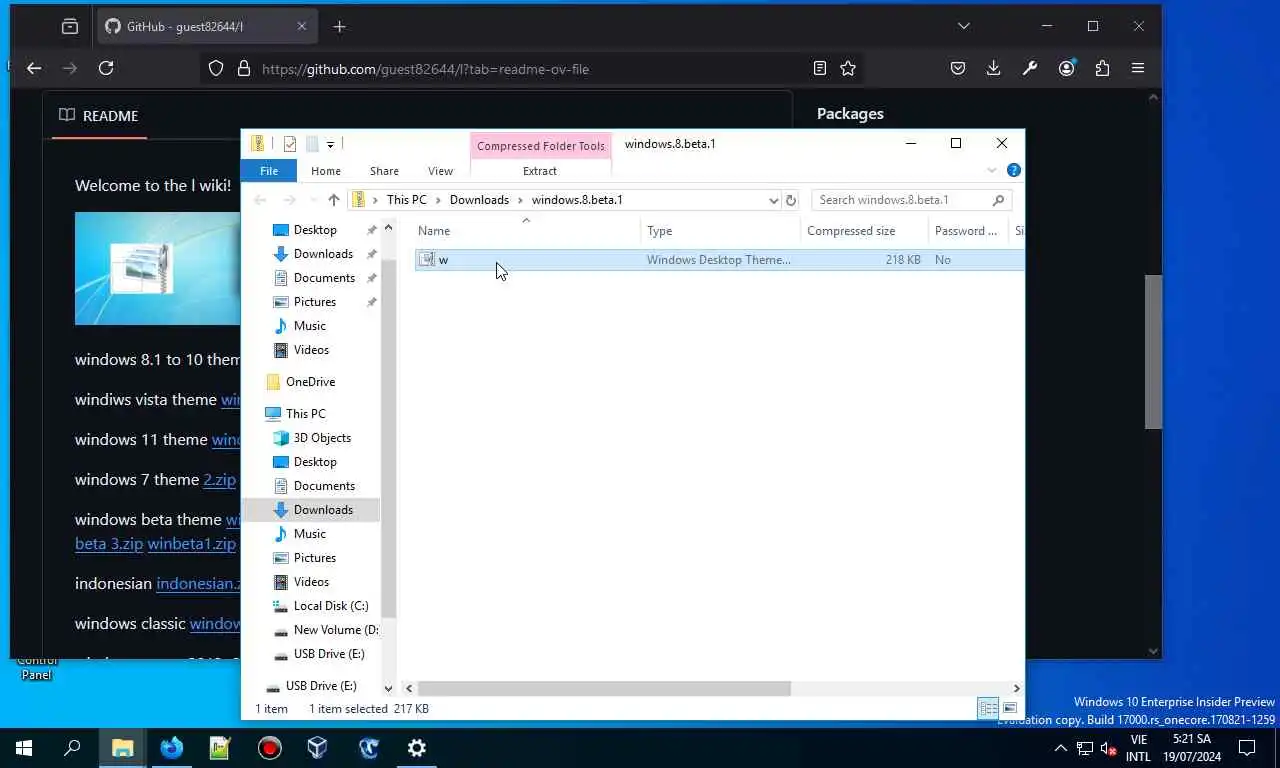Click the Firefox URL address field
This screenshot has height=768, width=1280.
tap(530, 69)
